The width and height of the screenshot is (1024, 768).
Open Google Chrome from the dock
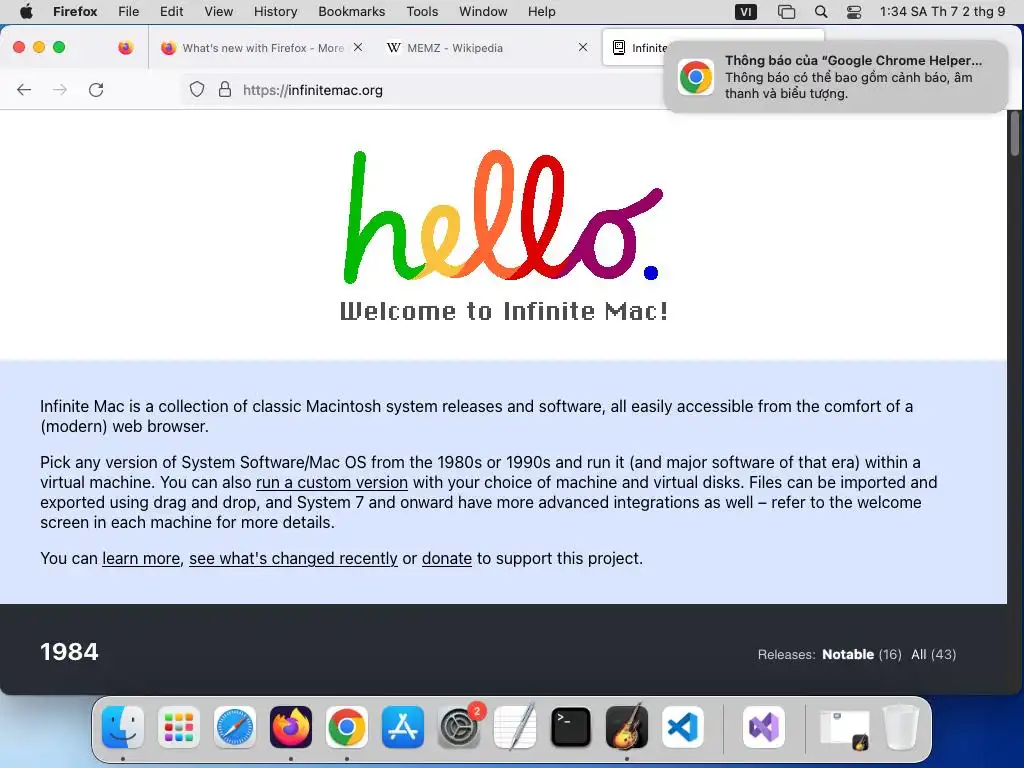(347, 727)
